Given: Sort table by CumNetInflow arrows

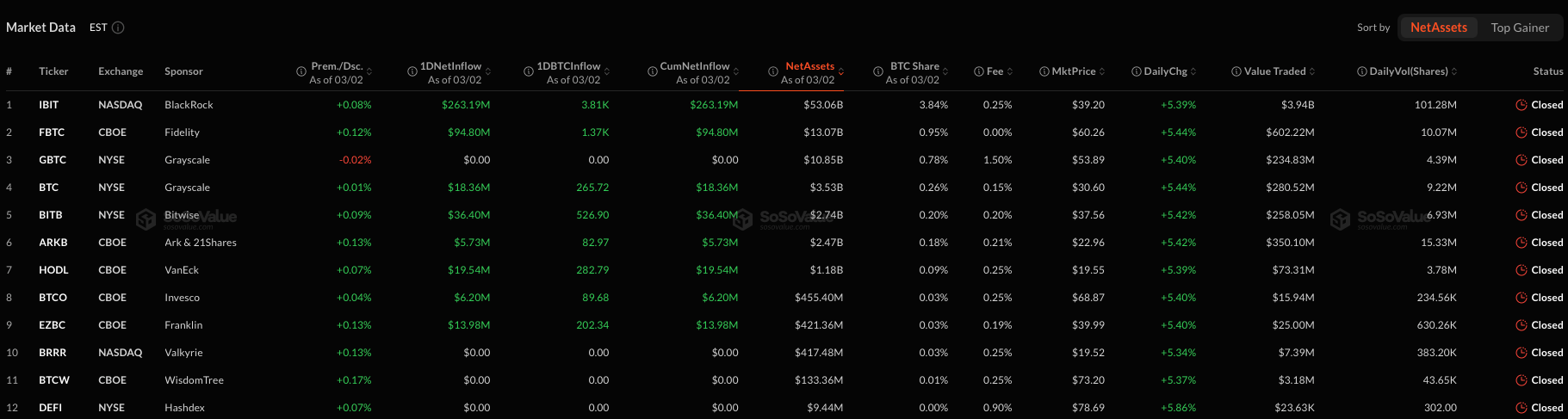Looking at the screenshot, I should point(736,71).
